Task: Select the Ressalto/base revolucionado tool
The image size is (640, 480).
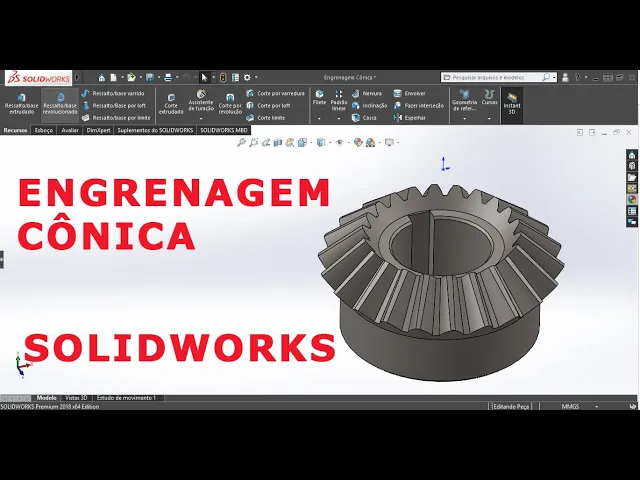Action: (x=60, y=104)
